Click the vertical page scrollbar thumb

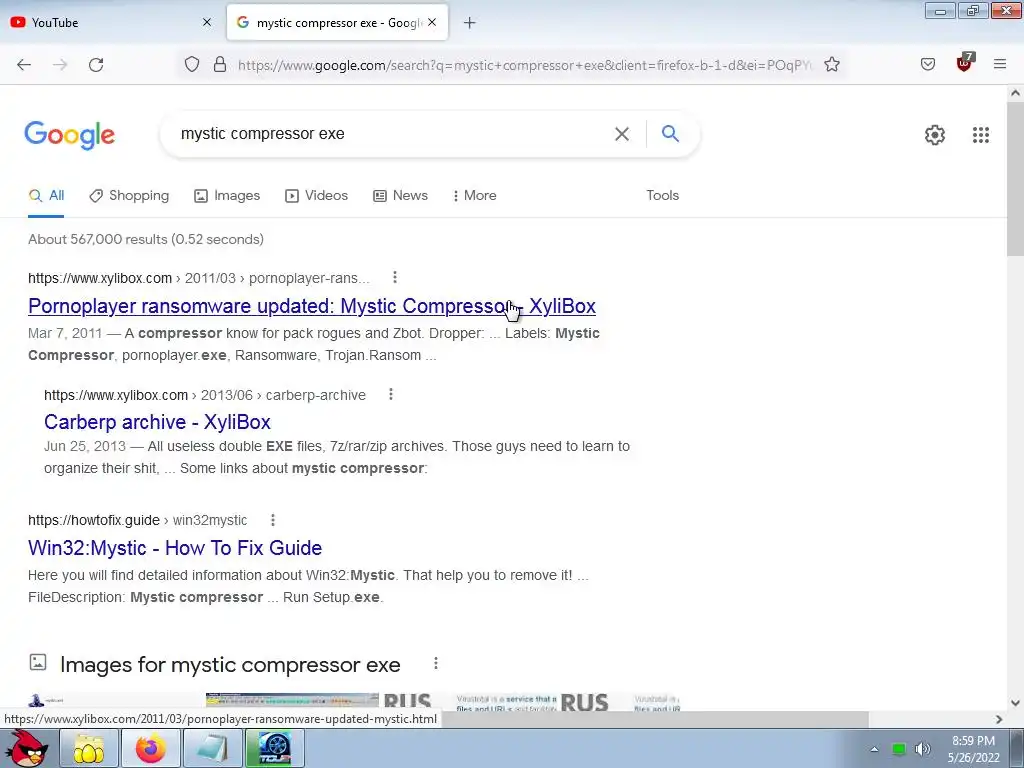coord(1015,181)
